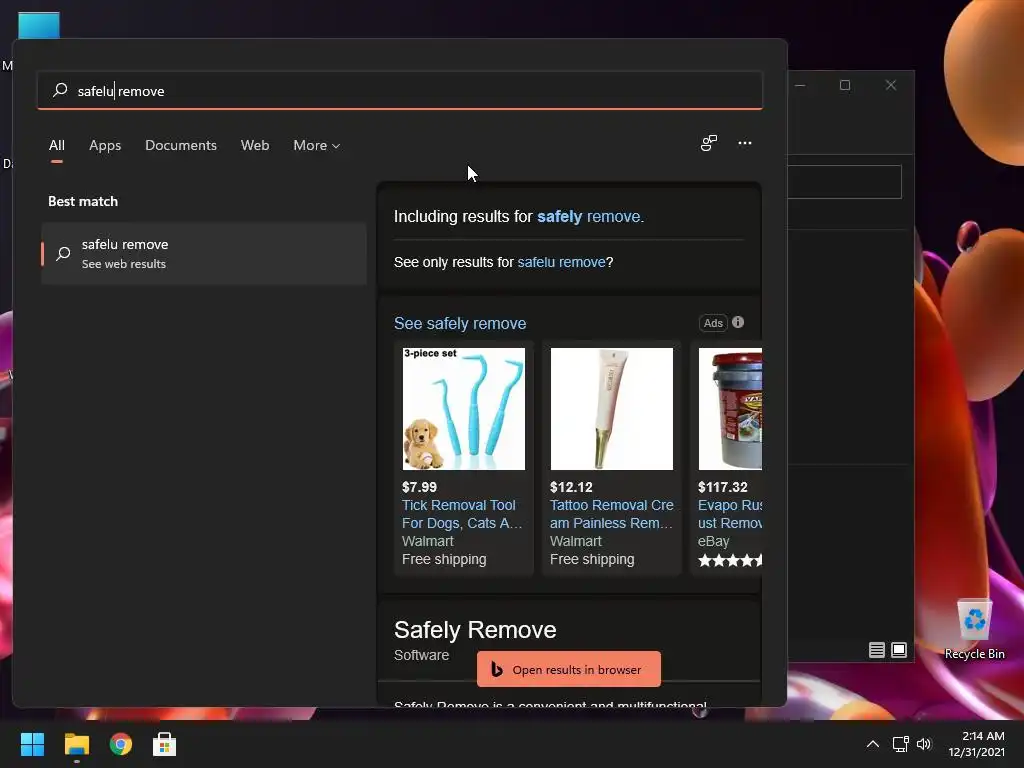The image size is (1024, 768).
Task: Open 'Tick Removal Tool For Dogs' link
Action: click(x=462, y=514)
